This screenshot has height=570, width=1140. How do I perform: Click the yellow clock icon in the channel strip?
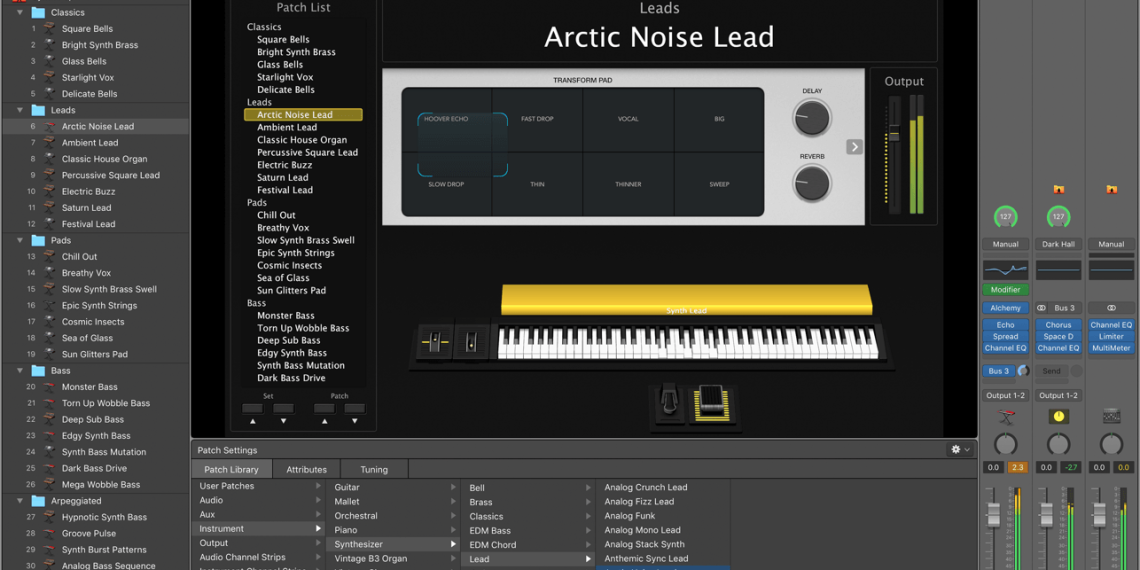(1058, 416)
